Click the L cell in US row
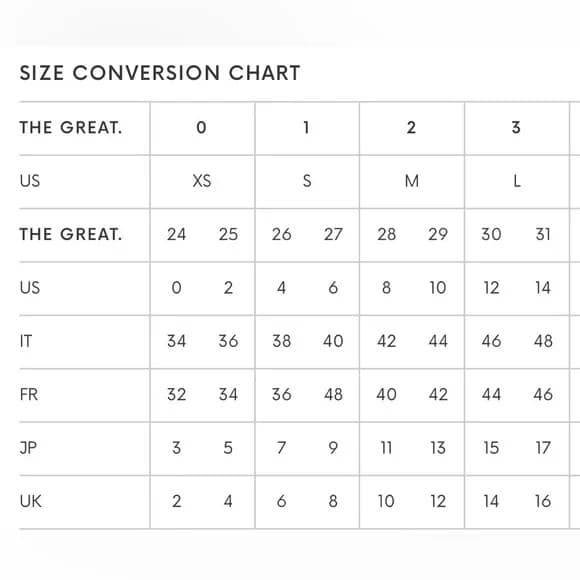The height and width of the screenshot is (580, 580). [517, 181]
